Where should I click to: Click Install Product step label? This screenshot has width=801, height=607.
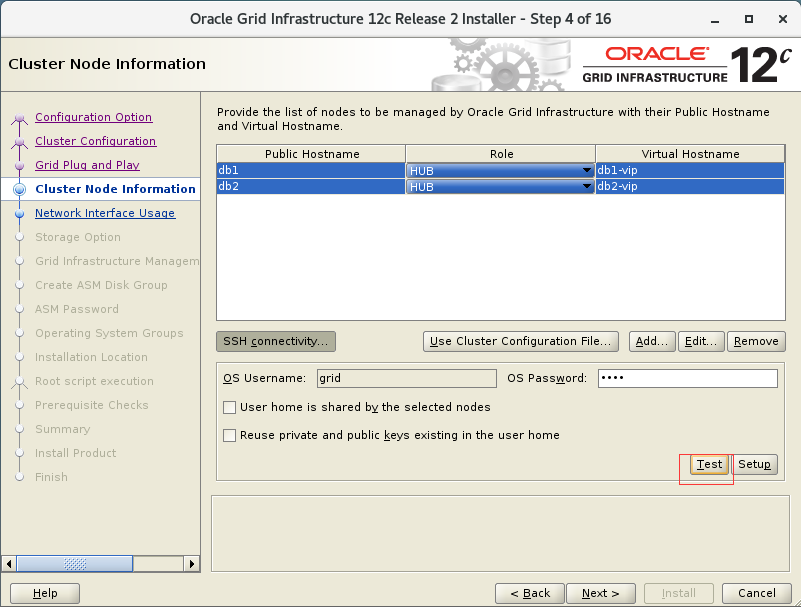tap(76, 453)
